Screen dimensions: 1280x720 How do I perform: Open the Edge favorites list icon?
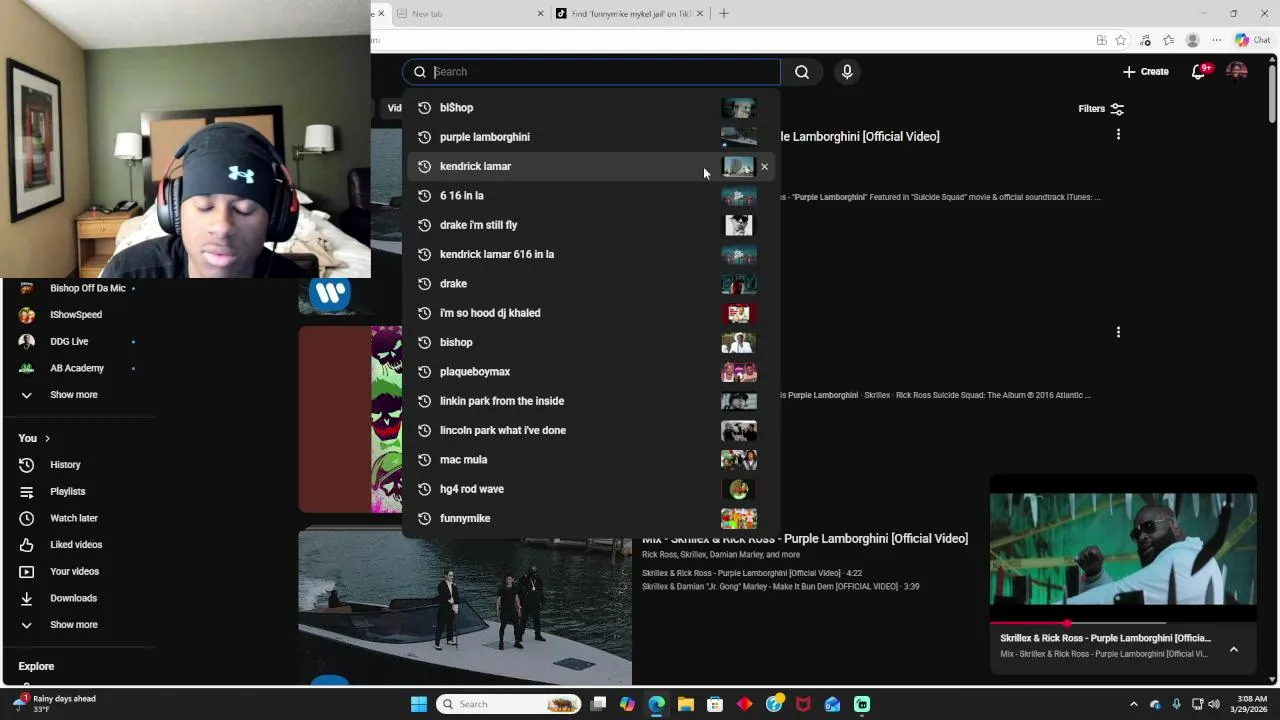coord(1168,40)
